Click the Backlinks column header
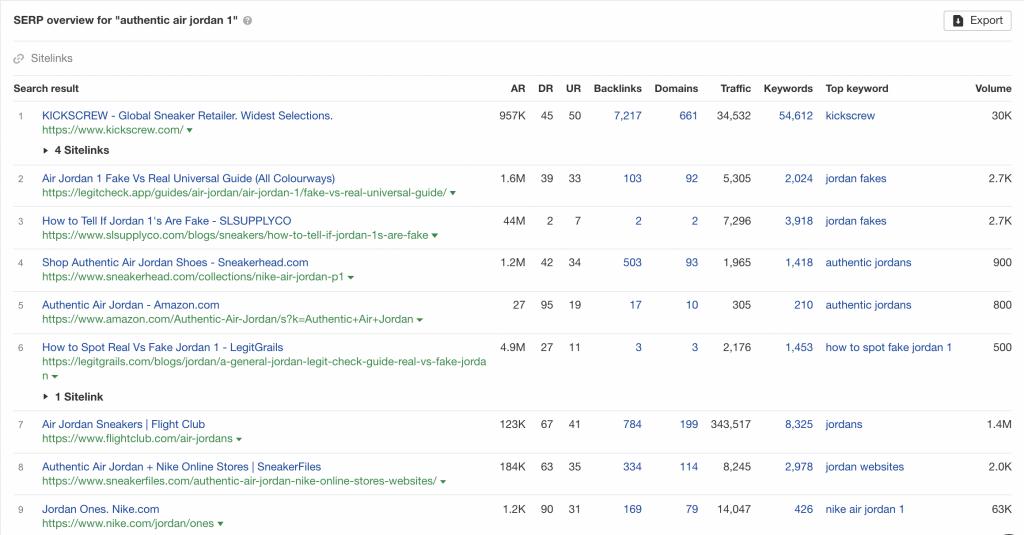Image resolution: width=1024 pixels, height=535 pixels. pyautogui.click(x=617, y=89)
